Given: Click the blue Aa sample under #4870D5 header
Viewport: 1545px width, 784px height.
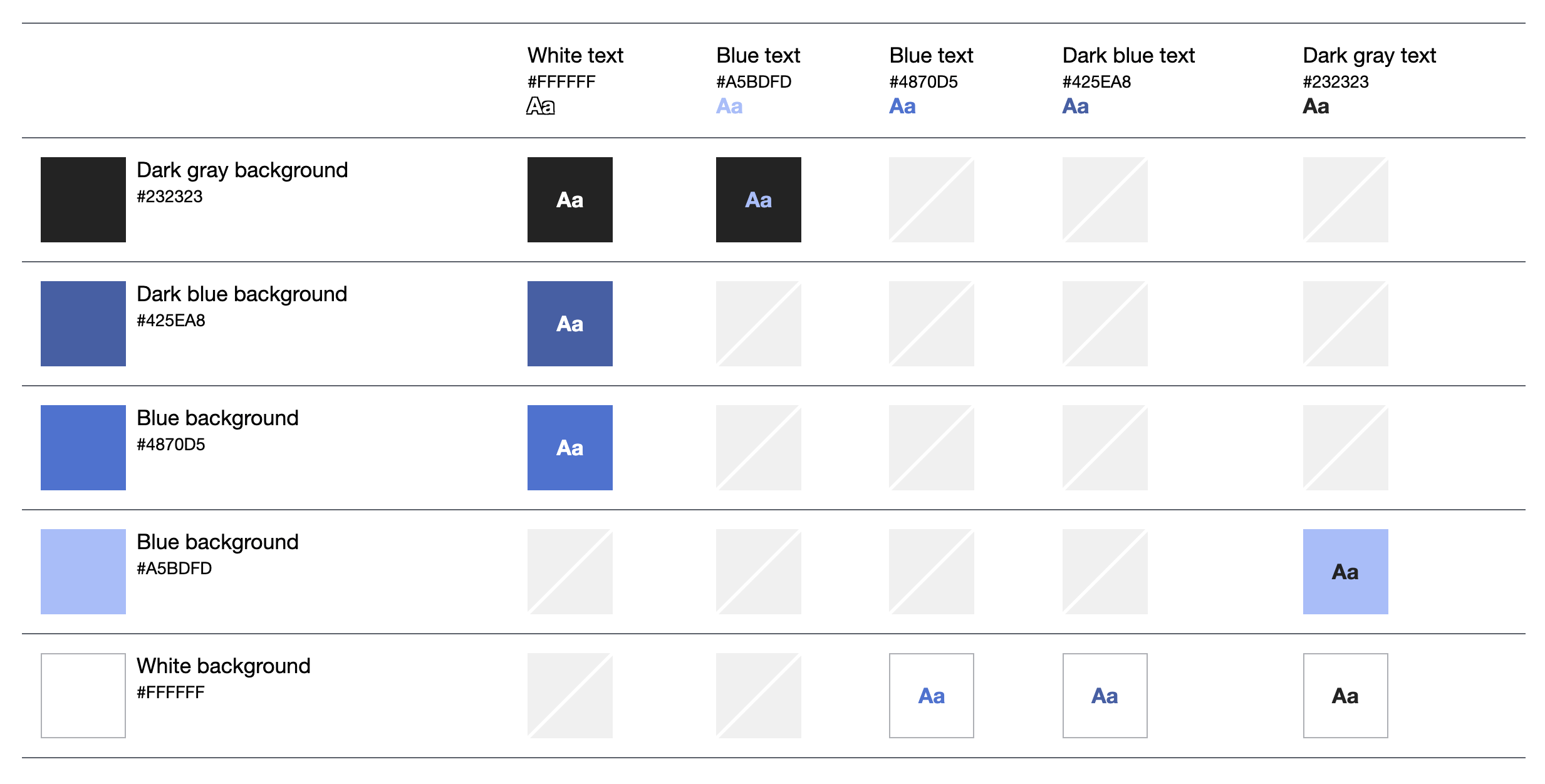Looking at the screenshot, I should (902, 106).
